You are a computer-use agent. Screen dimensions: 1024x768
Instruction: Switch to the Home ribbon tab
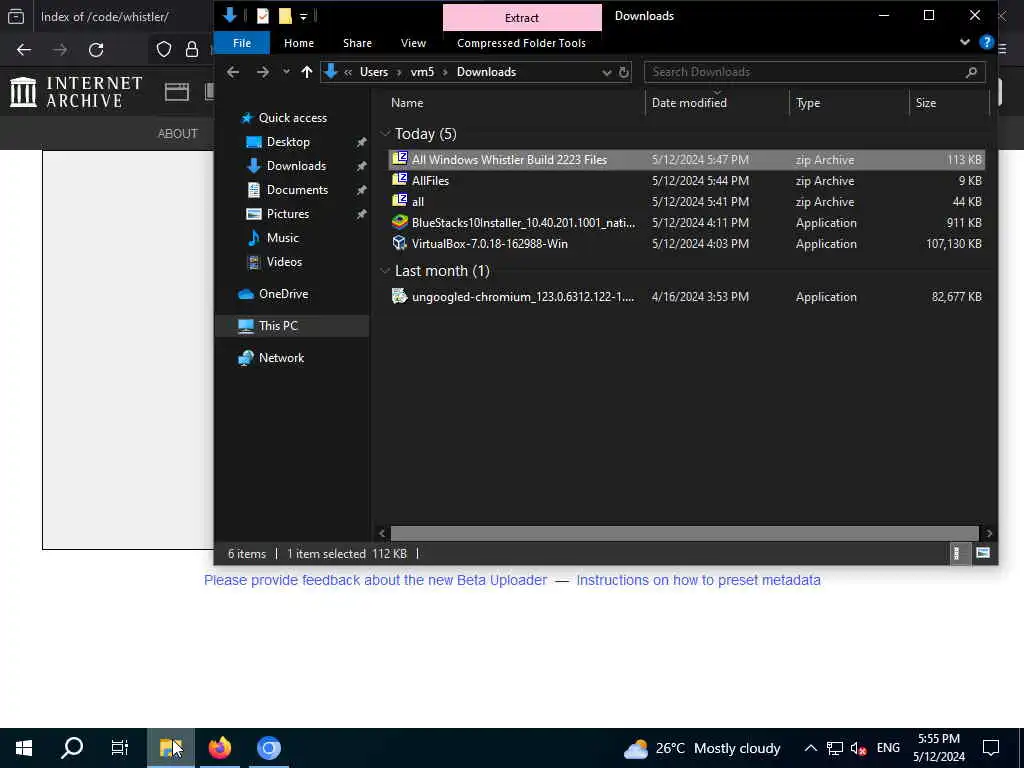(298, 43)
